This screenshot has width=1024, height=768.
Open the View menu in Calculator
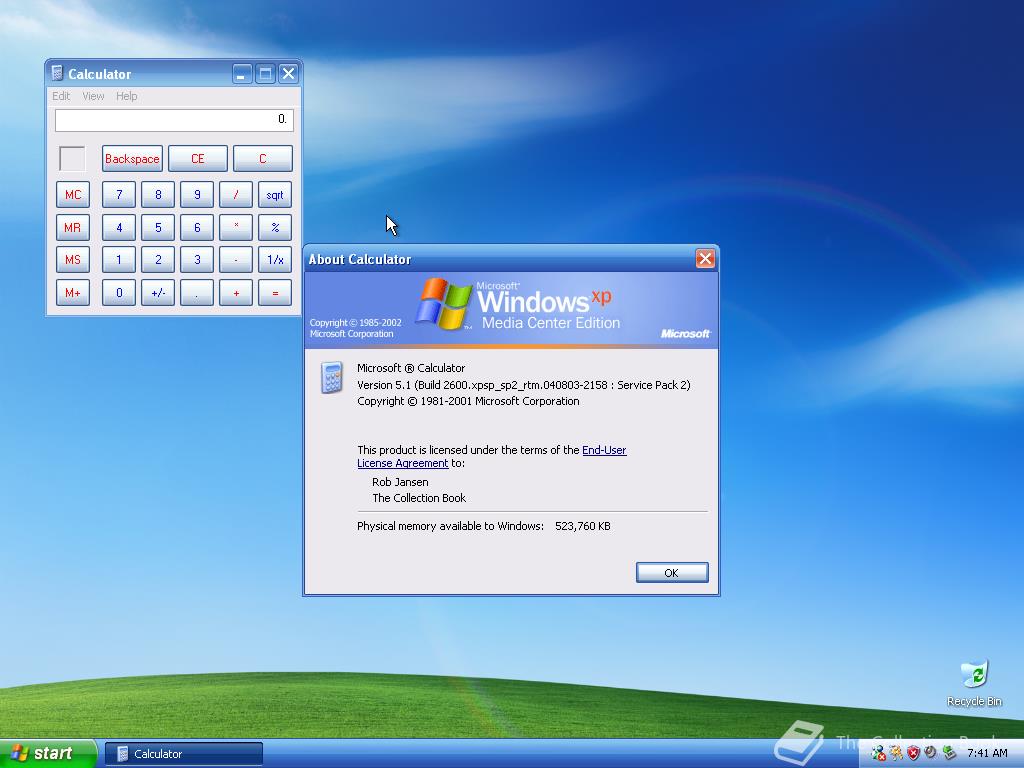93,96
